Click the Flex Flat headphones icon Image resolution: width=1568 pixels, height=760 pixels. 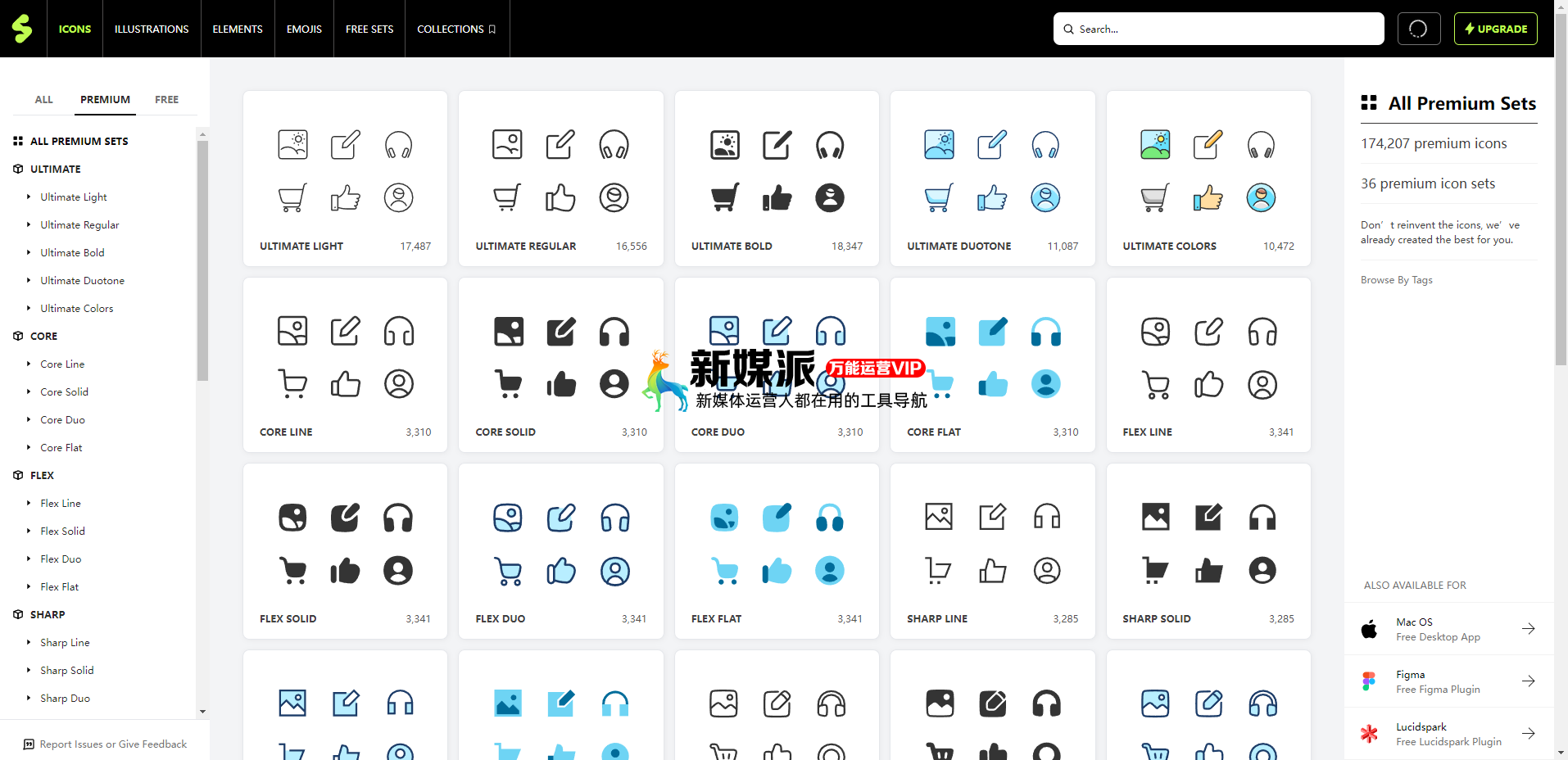(829, 518)
